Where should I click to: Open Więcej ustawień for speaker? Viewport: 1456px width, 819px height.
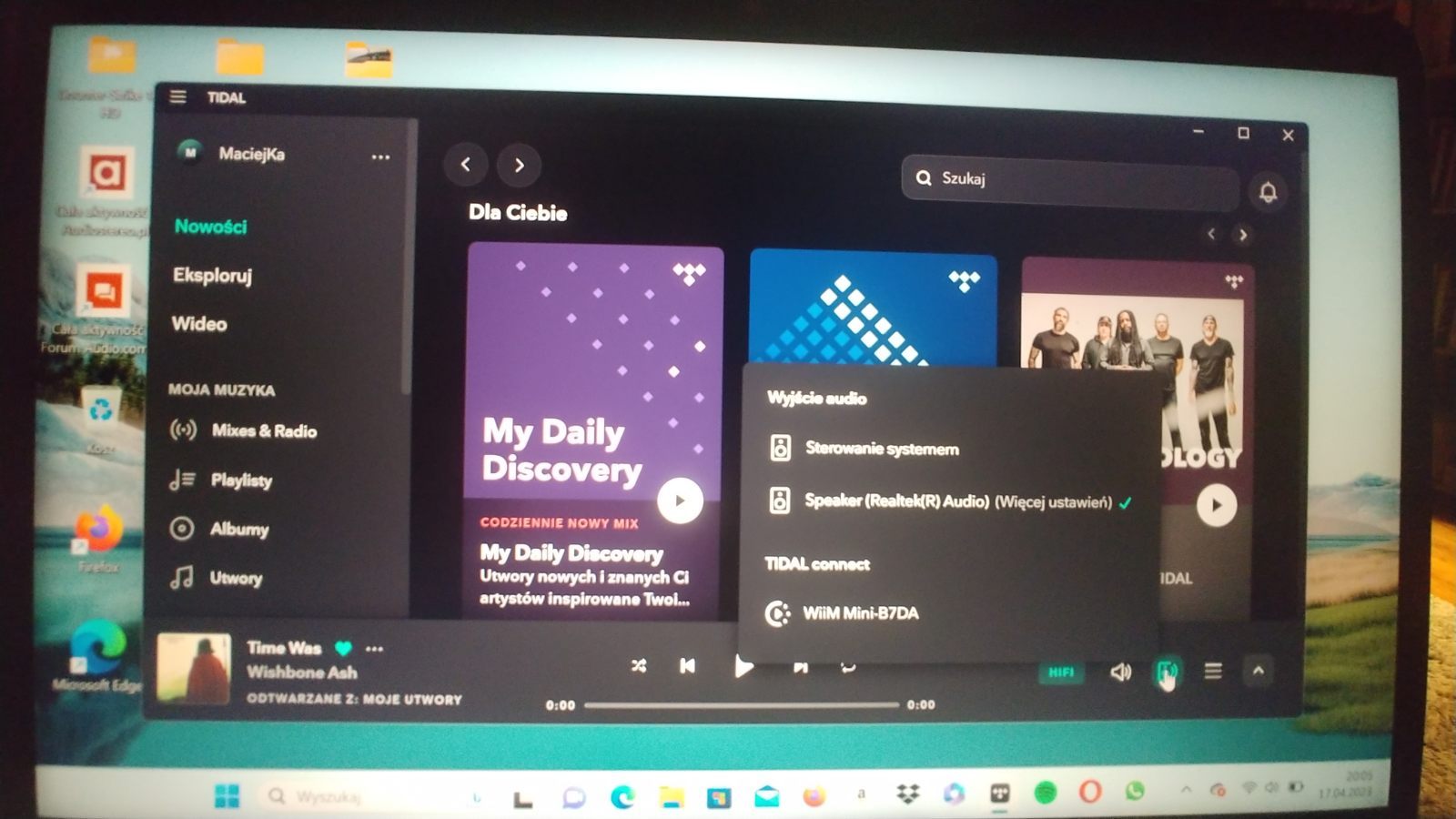tap(1053, 502)
